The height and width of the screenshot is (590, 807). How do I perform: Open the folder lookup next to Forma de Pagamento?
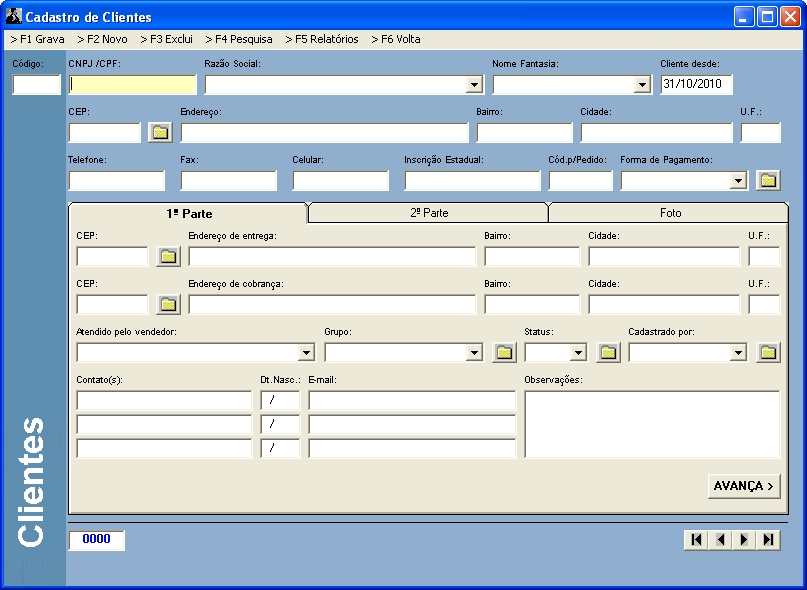coord(767,180)
